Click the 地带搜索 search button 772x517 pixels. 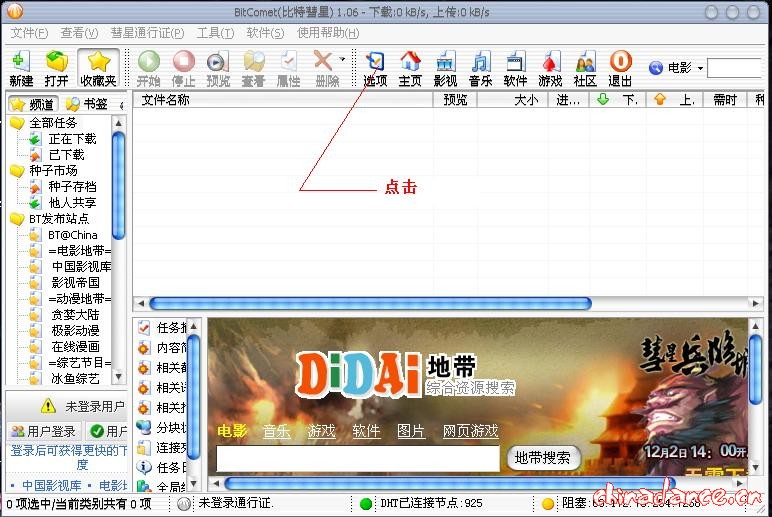(x=543, y=458)
